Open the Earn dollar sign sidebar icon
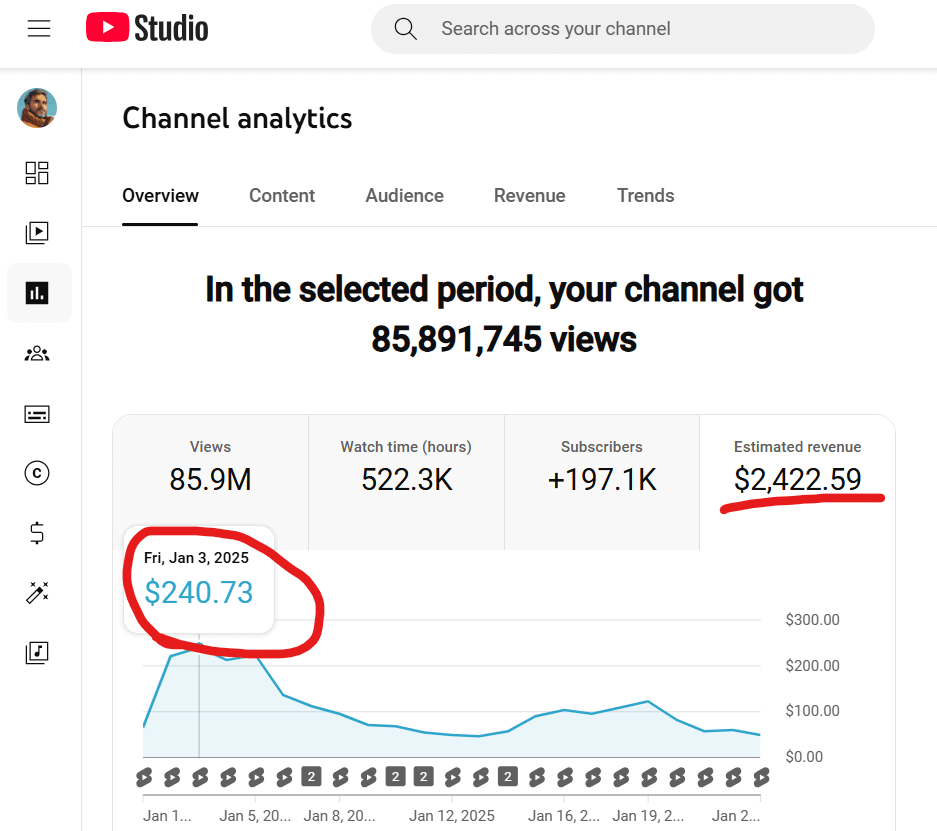The image size is (937, 831). [x=37, y=533]
